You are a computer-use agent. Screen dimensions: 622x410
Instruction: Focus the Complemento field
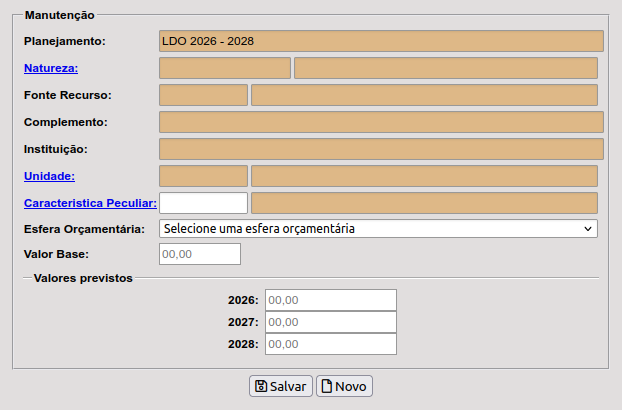381,122
